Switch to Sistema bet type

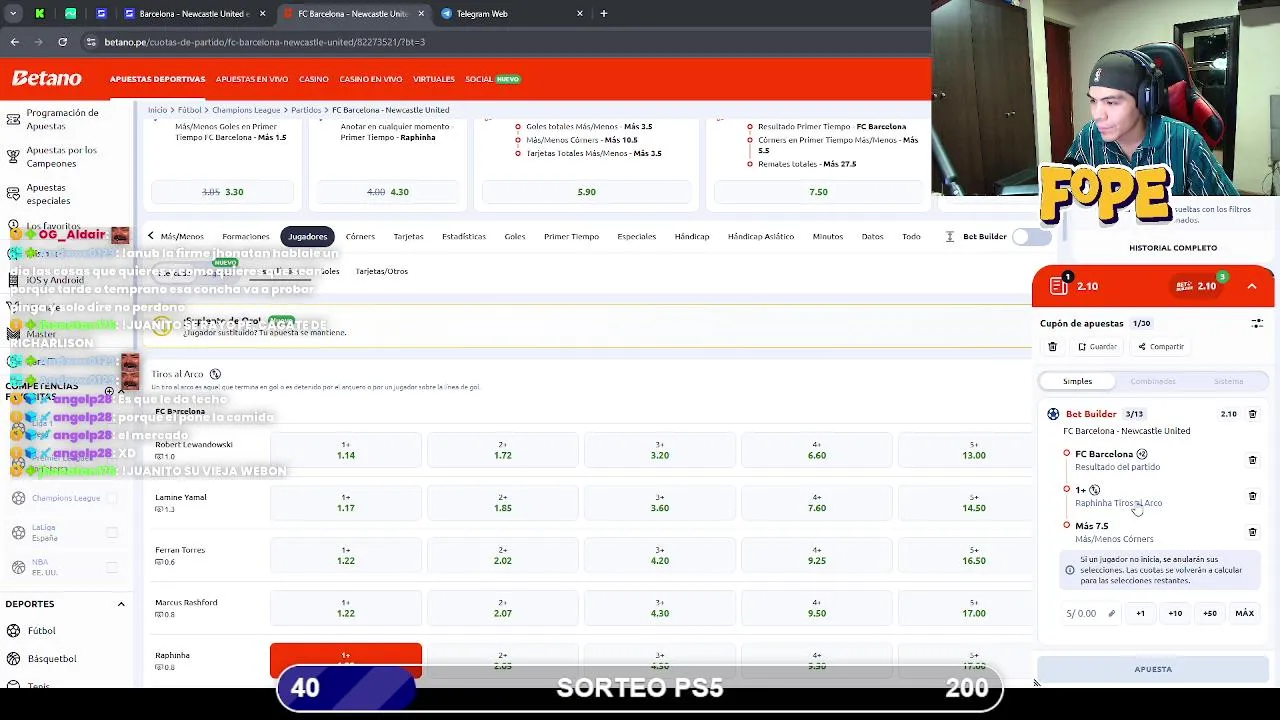click(x=1228, y=381)
